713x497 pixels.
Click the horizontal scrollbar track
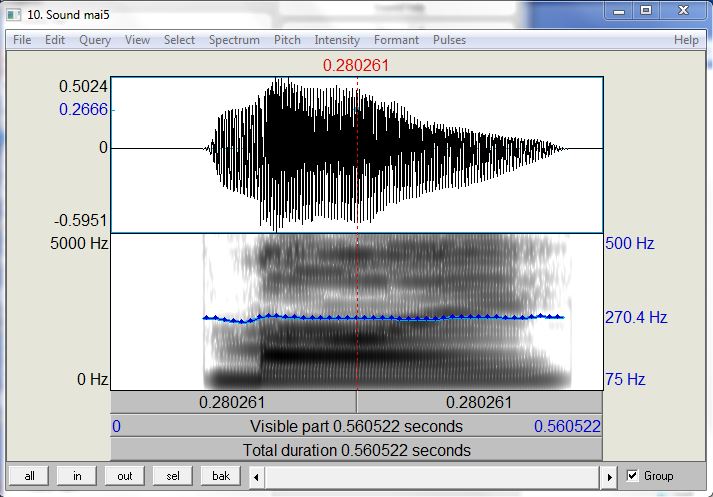[x=433, y=477]
